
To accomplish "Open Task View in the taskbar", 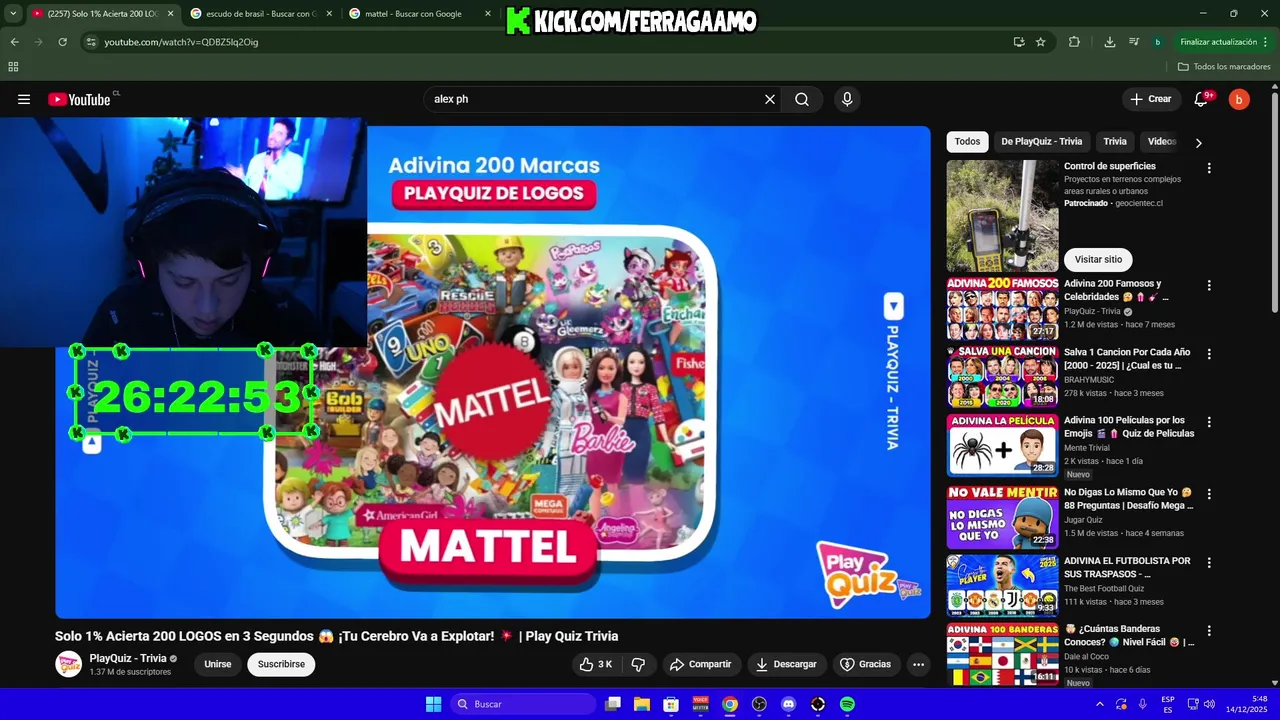I will coord(613,704).
